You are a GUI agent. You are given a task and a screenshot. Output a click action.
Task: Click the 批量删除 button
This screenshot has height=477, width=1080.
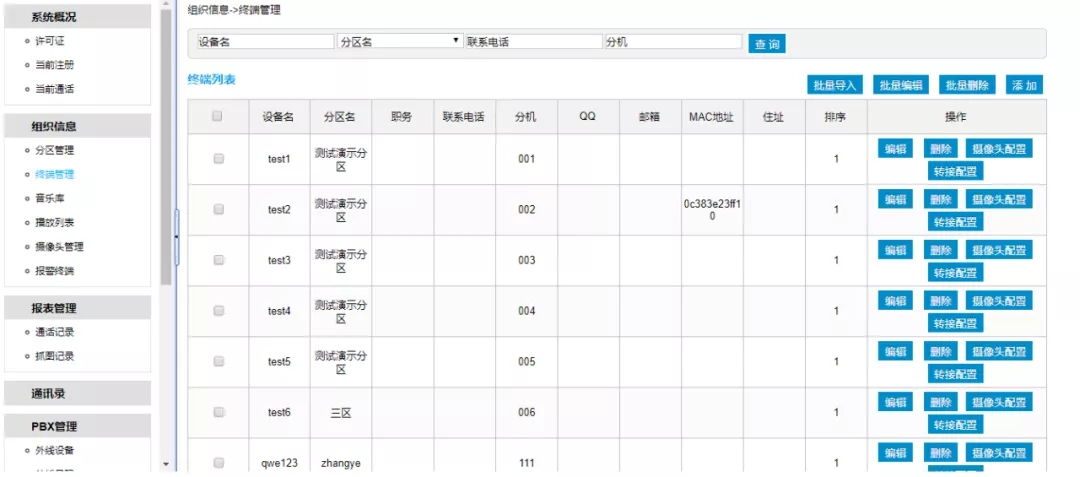[966, 85]
